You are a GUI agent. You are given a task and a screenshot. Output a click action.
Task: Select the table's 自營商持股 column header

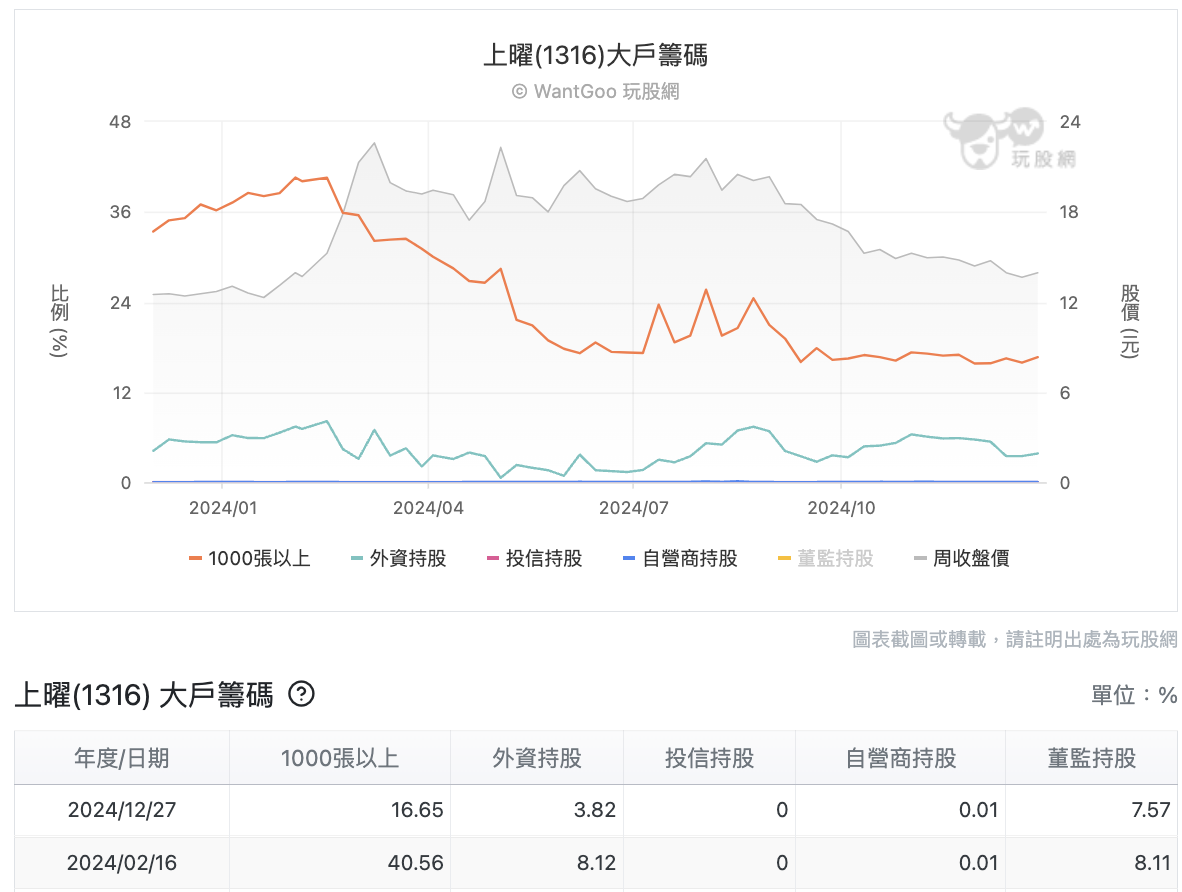coord(901,758)
